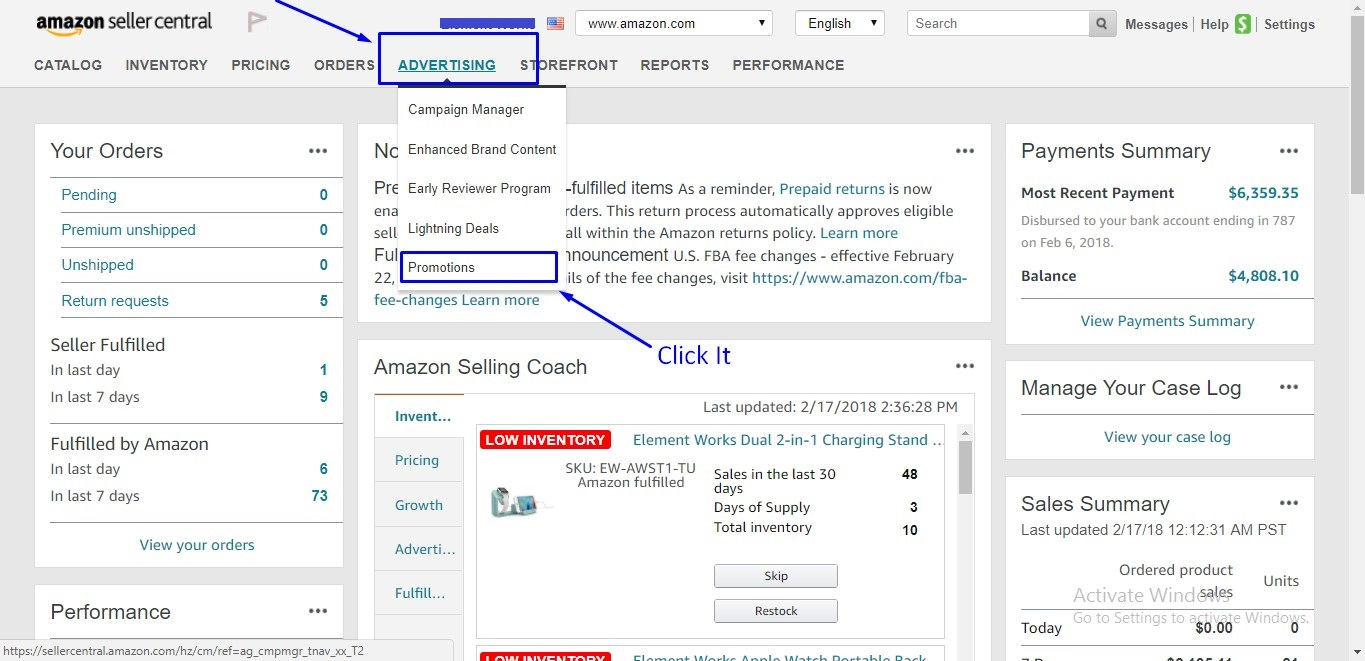Open the Orders menu

tap(344, 65)
